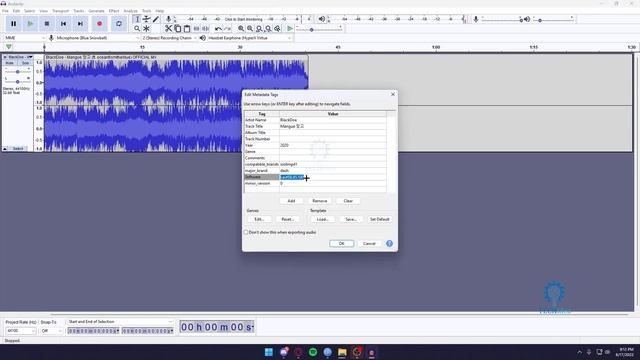Start playback with the green Play button
Screen dimensions: 640x360
30,24
